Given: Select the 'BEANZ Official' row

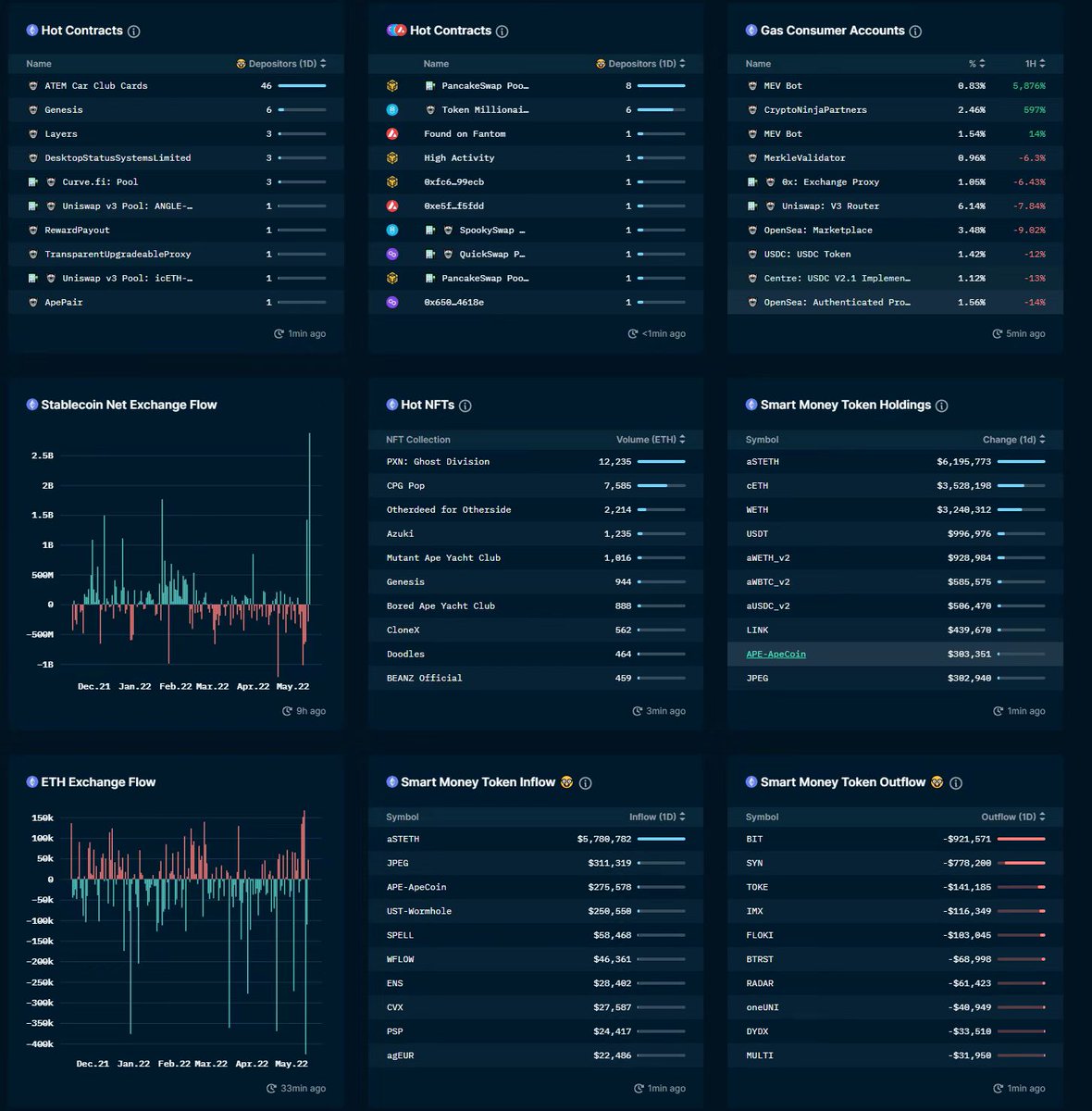Looking at the screenshot, I should pos(535,678).
